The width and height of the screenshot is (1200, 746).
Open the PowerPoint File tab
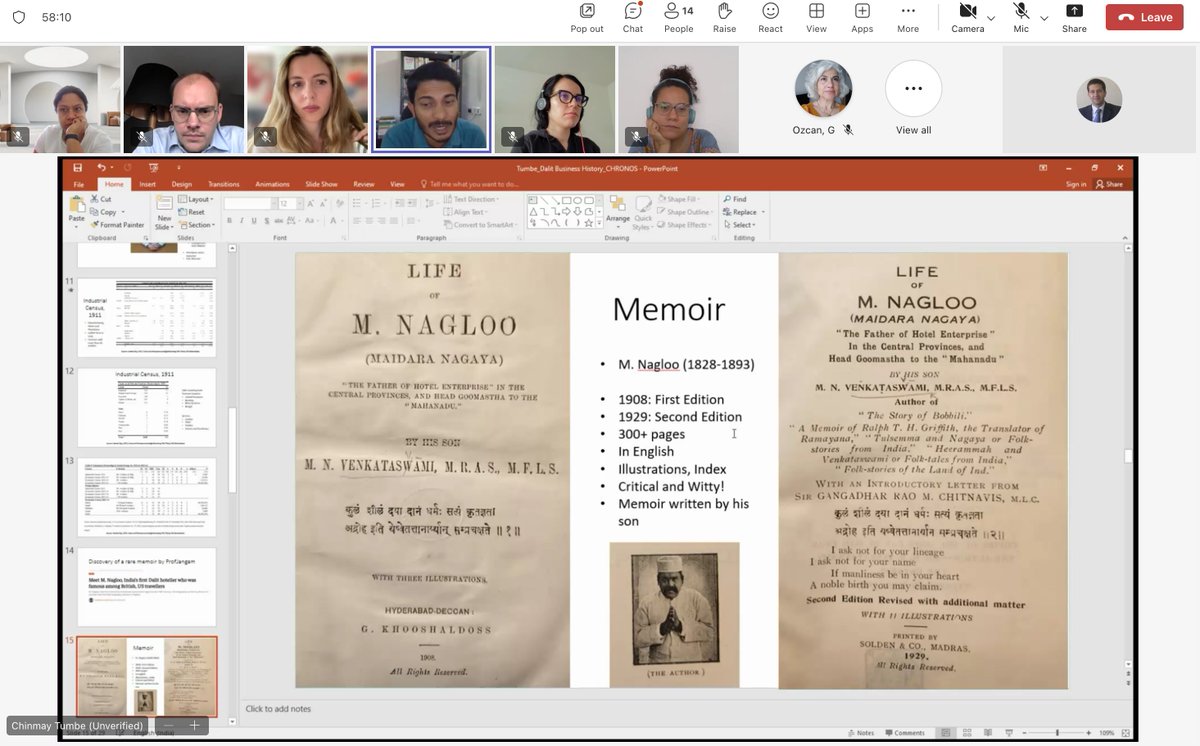(78, 184)
